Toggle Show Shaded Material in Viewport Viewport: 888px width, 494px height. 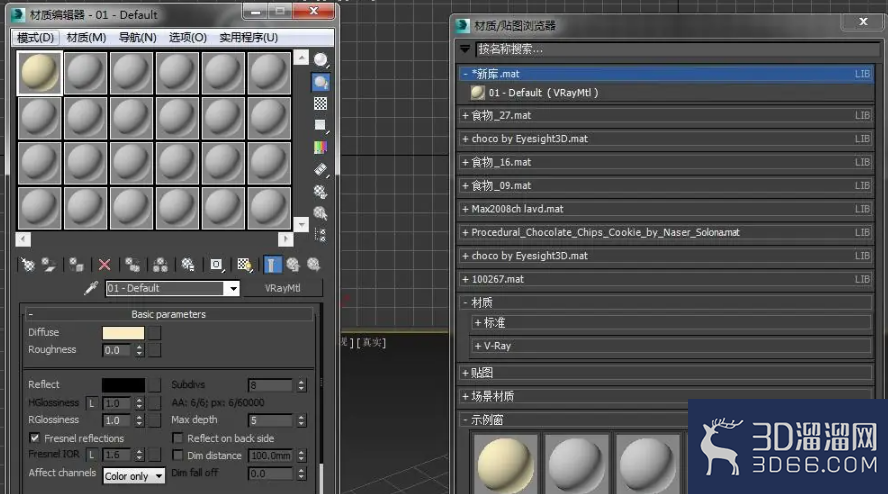[x=245, y=265]
